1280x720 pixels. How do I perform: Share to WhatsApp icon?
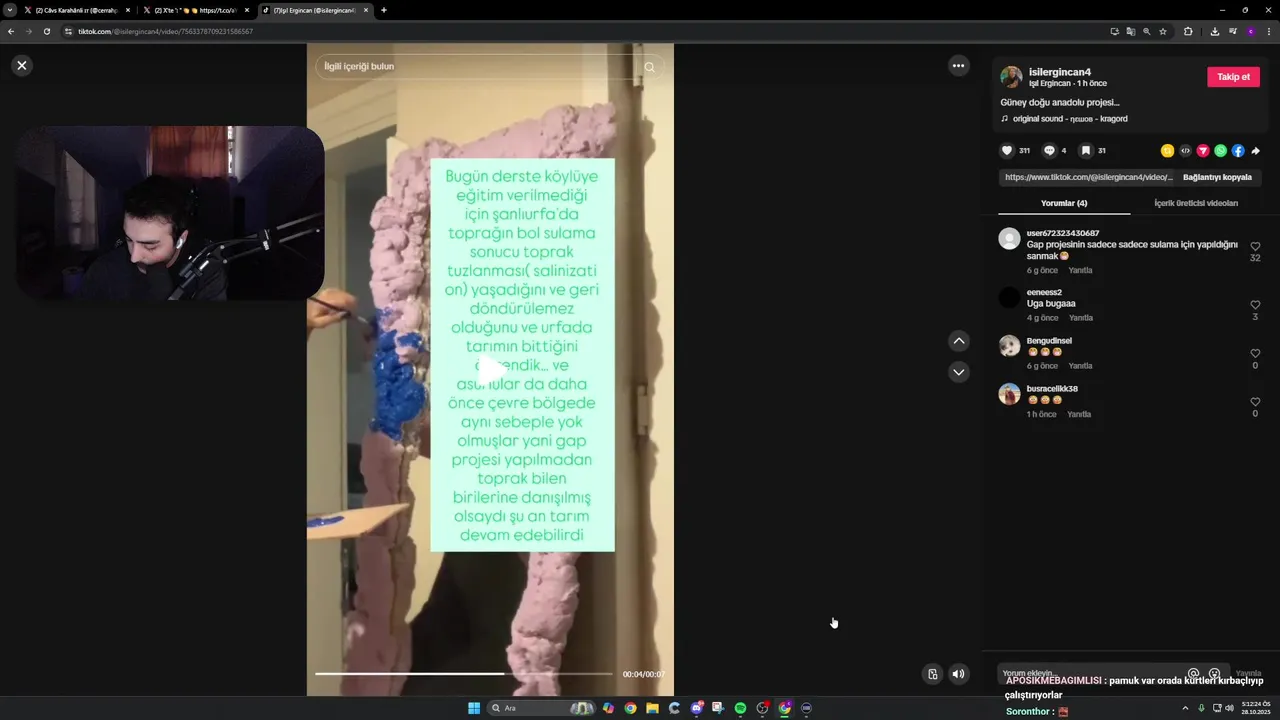1220,151
